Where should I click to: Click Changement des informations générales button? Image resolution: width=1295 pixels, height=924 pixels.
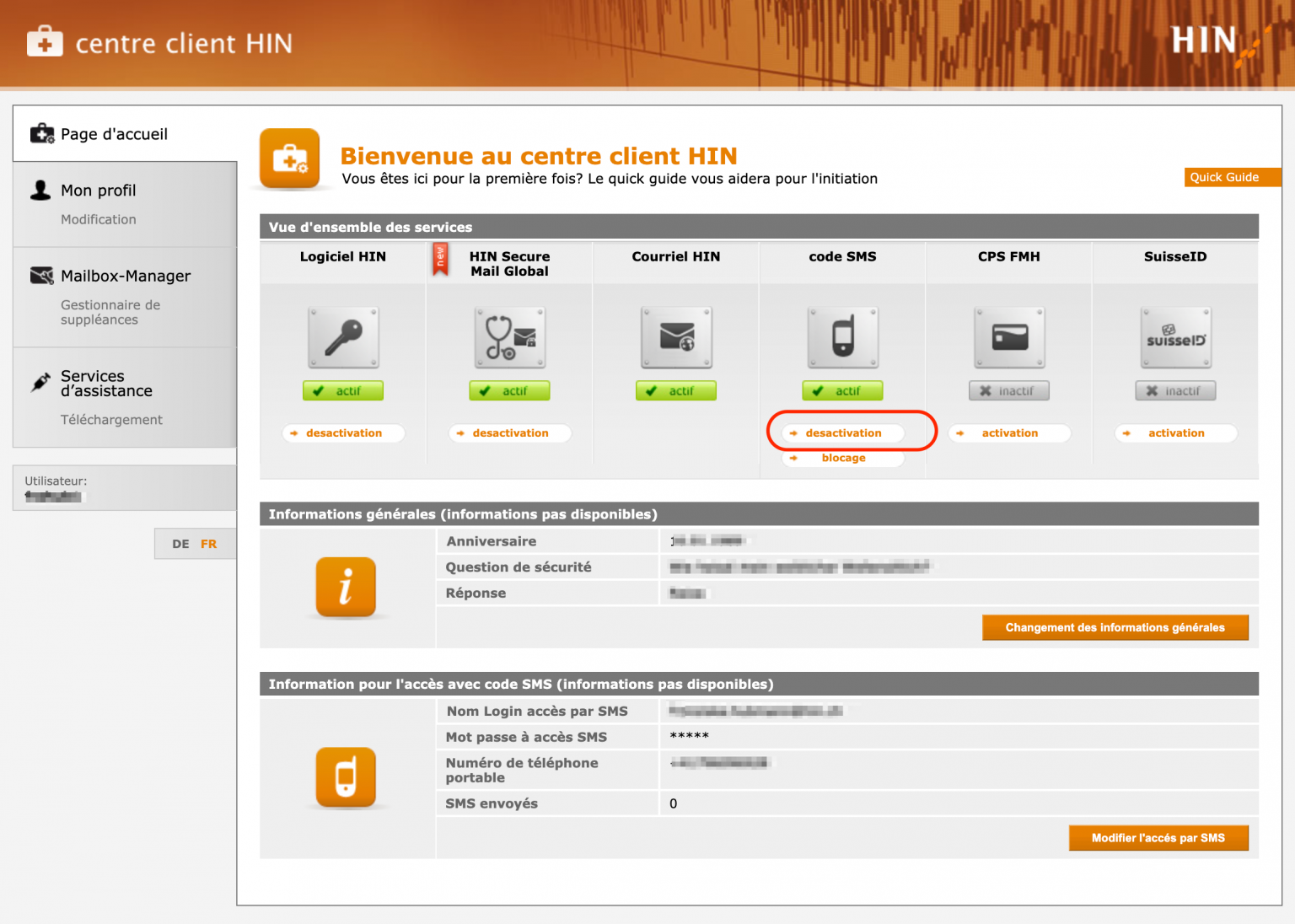click(x=1115, y=627)
